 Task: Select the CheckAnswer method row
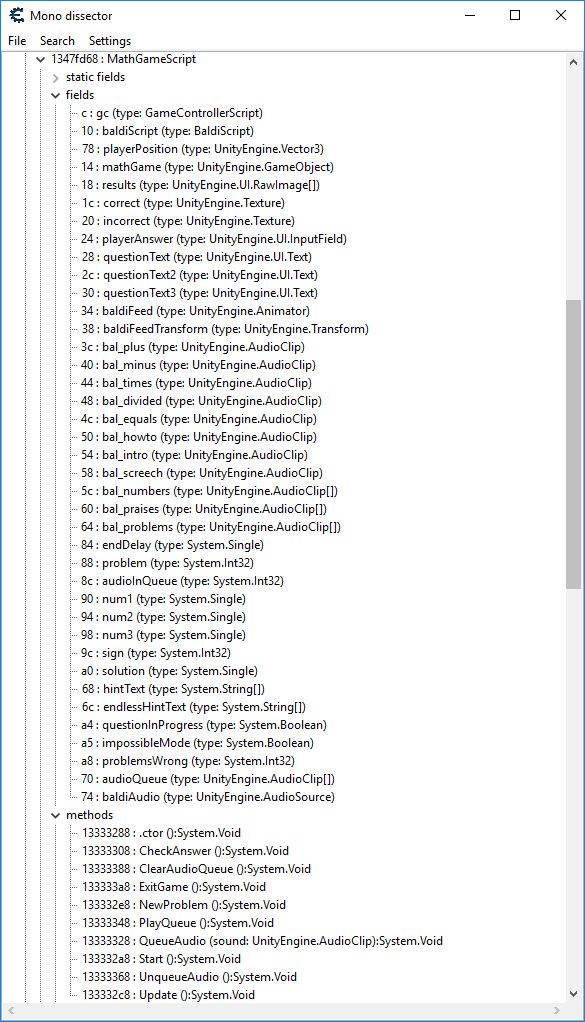186,851
